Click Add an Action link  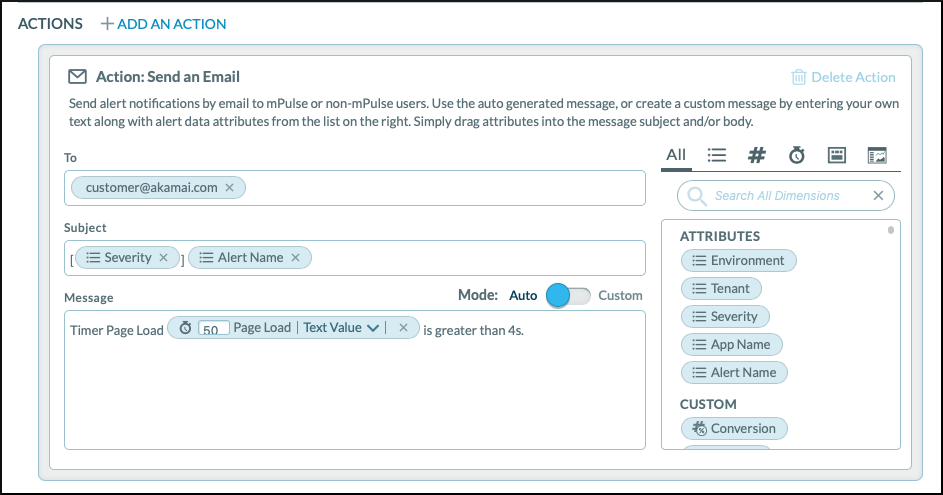(164, 23)
